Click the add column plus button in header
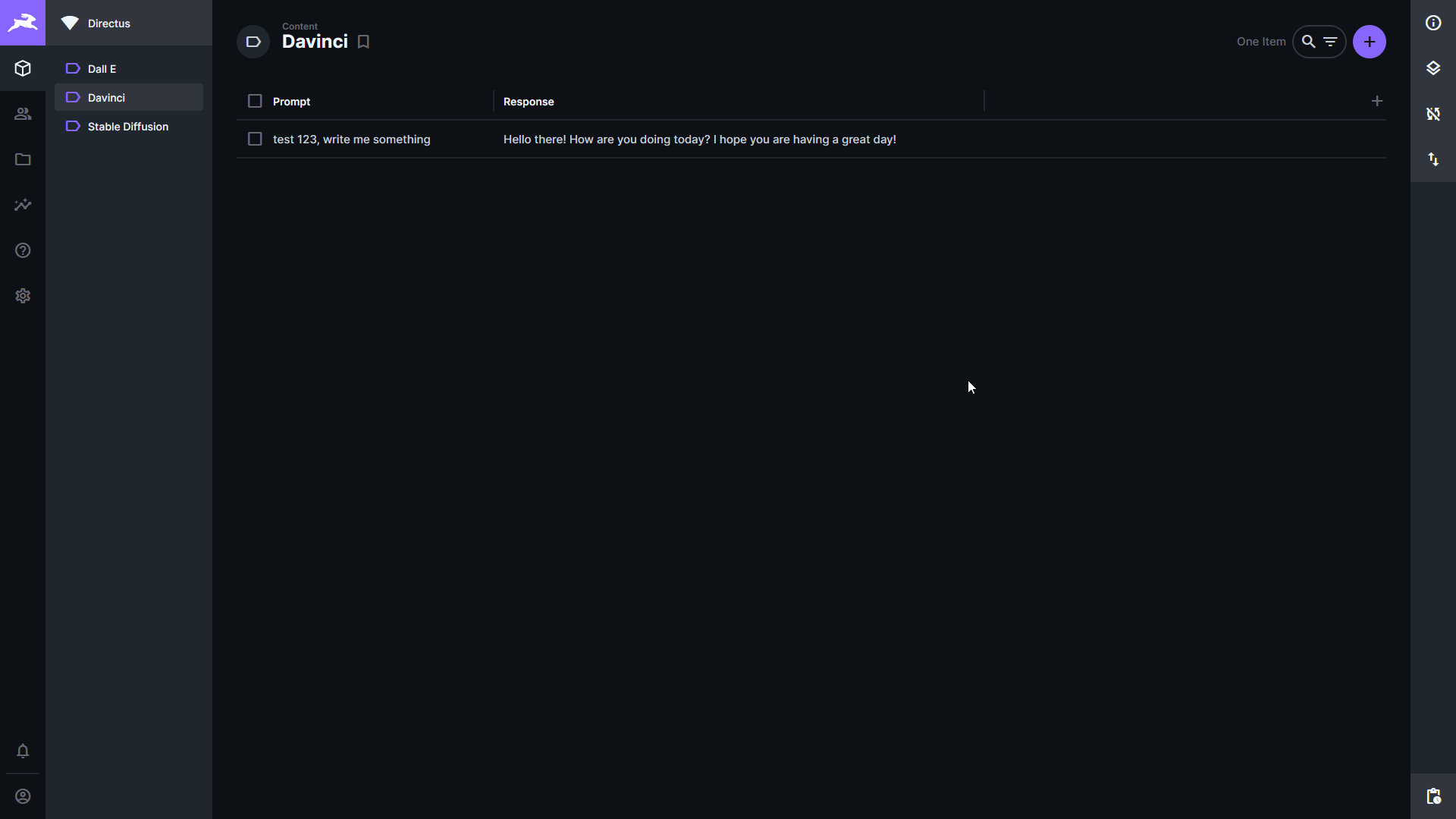Viewport: 1456px width, 819px height. pos(1377,101)
